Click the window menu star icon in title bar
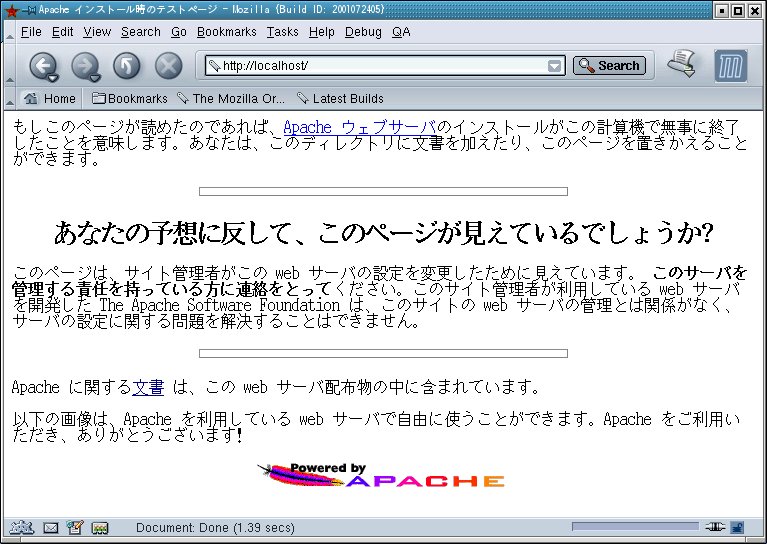 (x=10, y=10)
